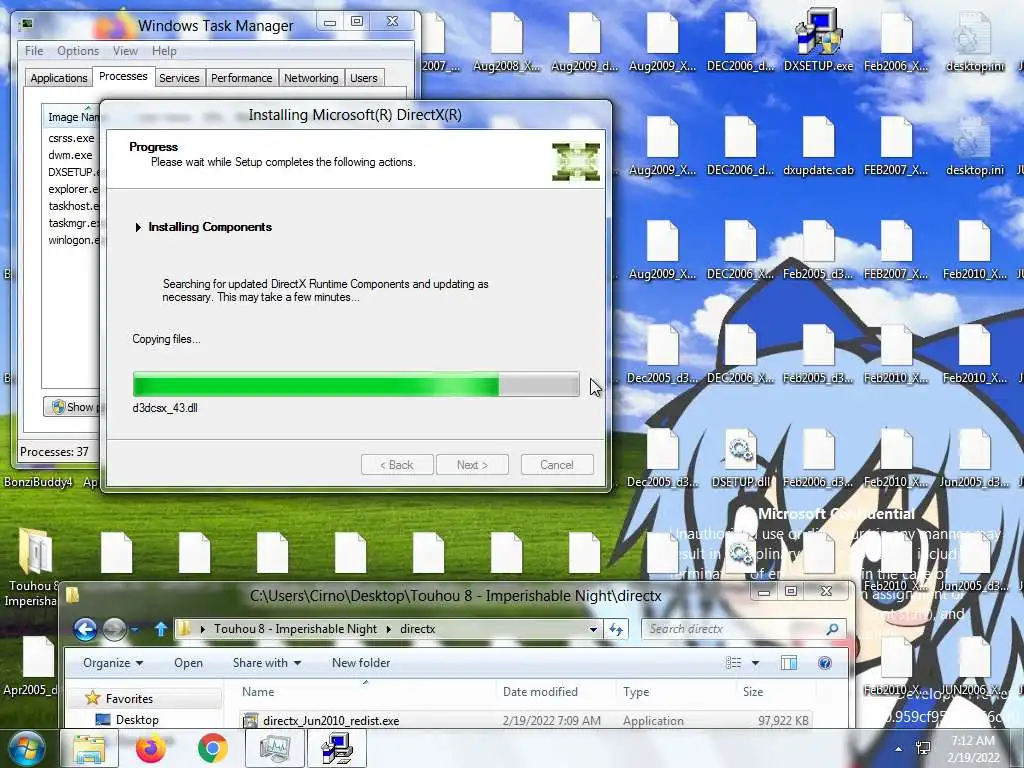Expand breadcrumb arrow before Touhou 8 folder

(x=202, y=630)
